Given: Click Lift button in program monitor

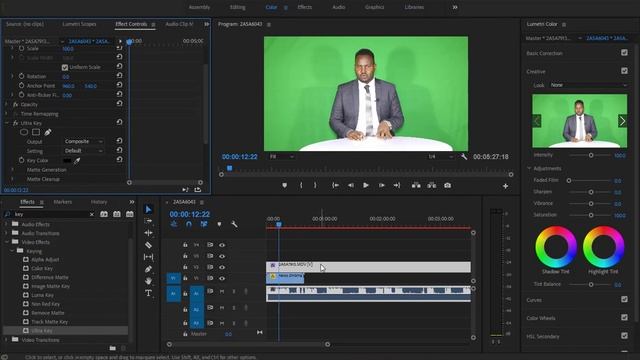Looking at the screenshot, I should pos(416,185).
